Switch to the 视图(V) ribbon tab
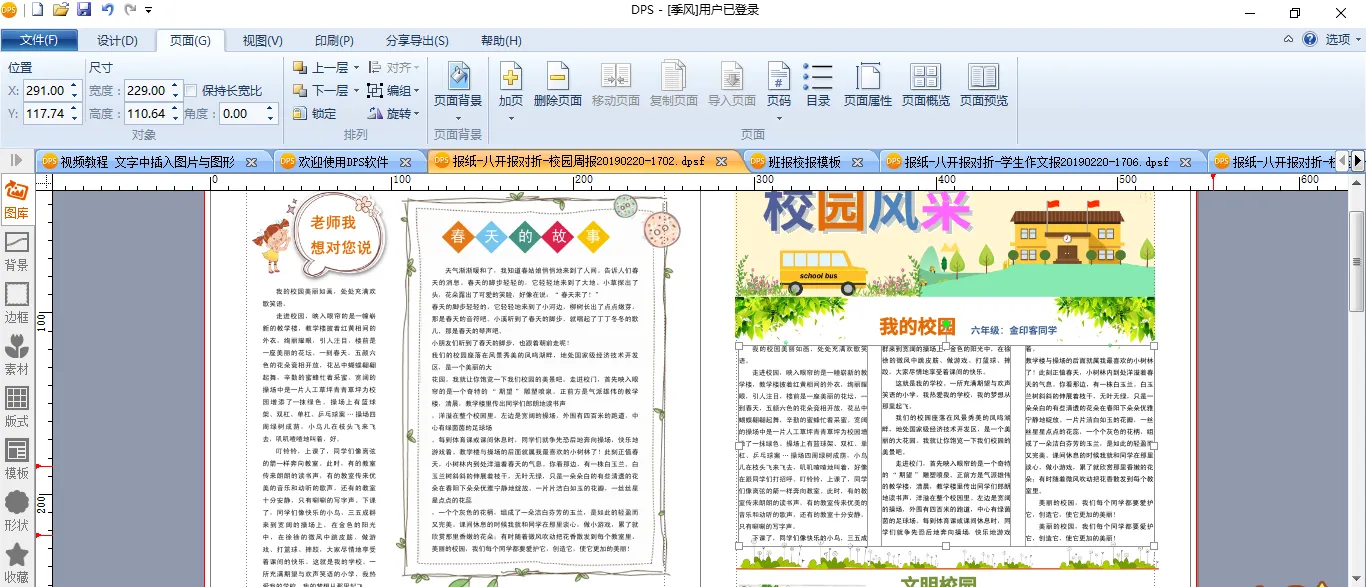The image size is (1366, 587). [262, 40]
